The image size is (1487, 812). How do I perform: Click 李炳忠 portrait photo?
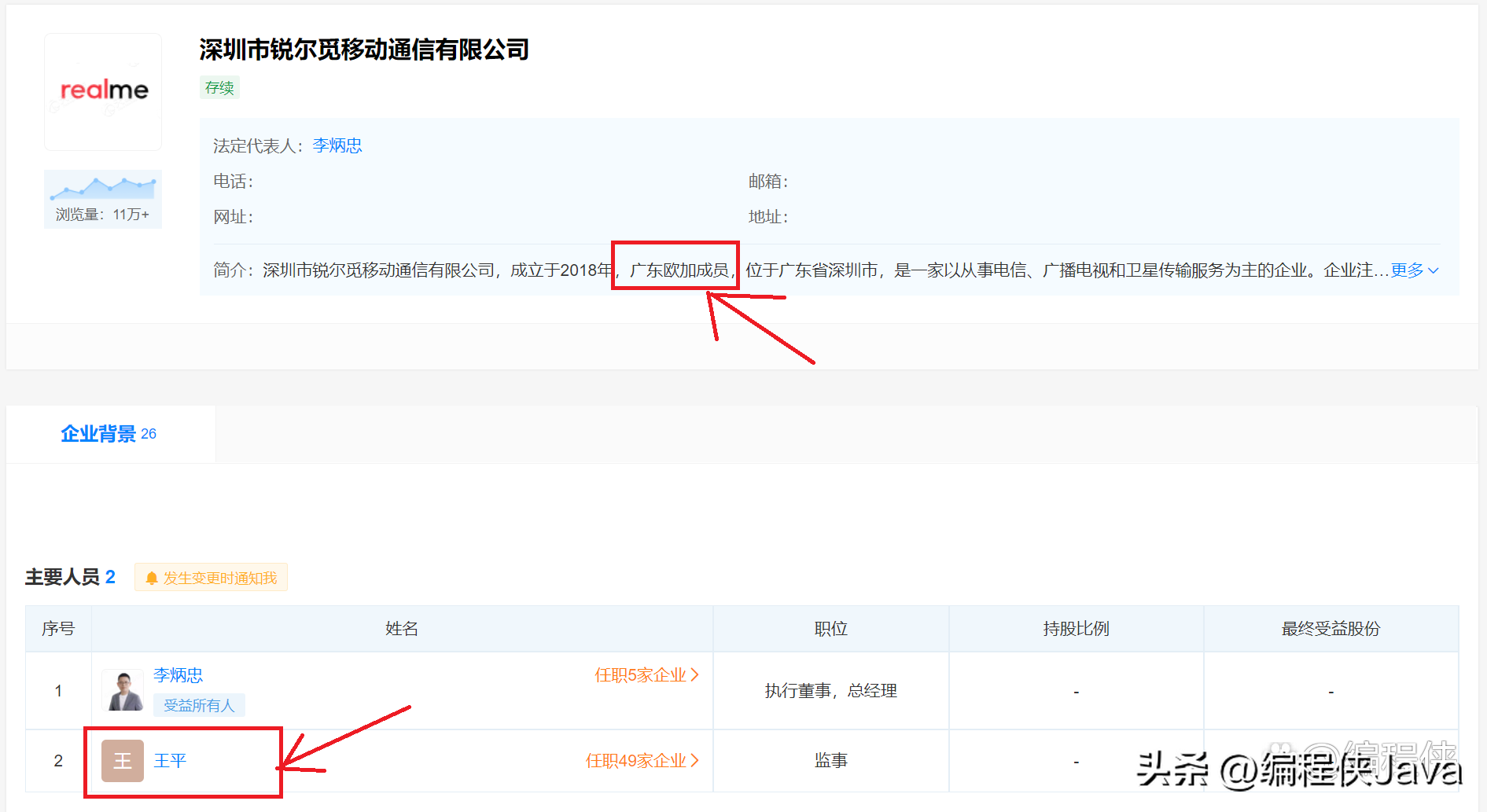point(123,690)
